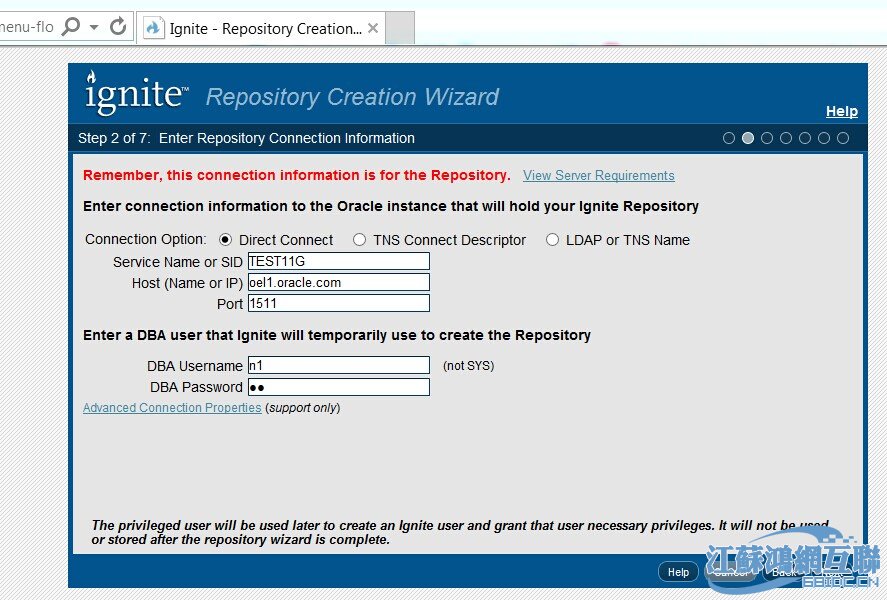Click the fifth wizard step indicator circle
This screenshot has height=600, width=887.
click(x=805, y=138)
